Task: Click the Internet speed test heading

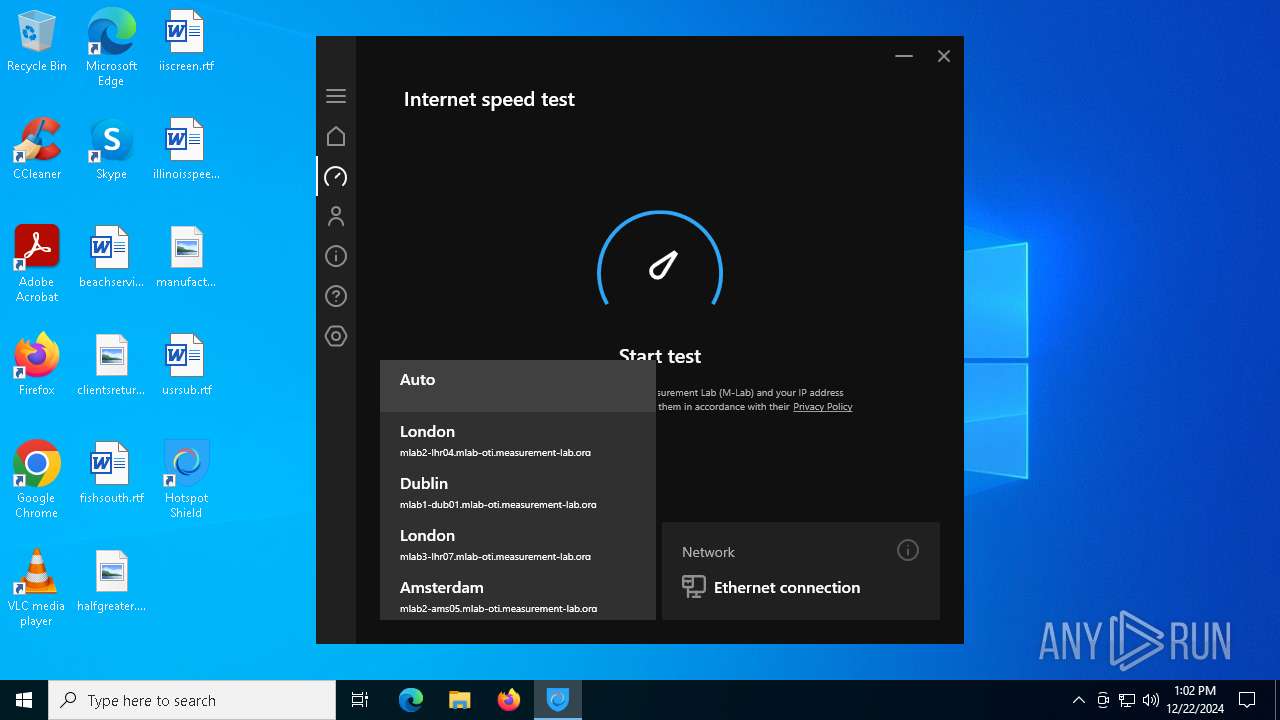Action: pos(489,99)
